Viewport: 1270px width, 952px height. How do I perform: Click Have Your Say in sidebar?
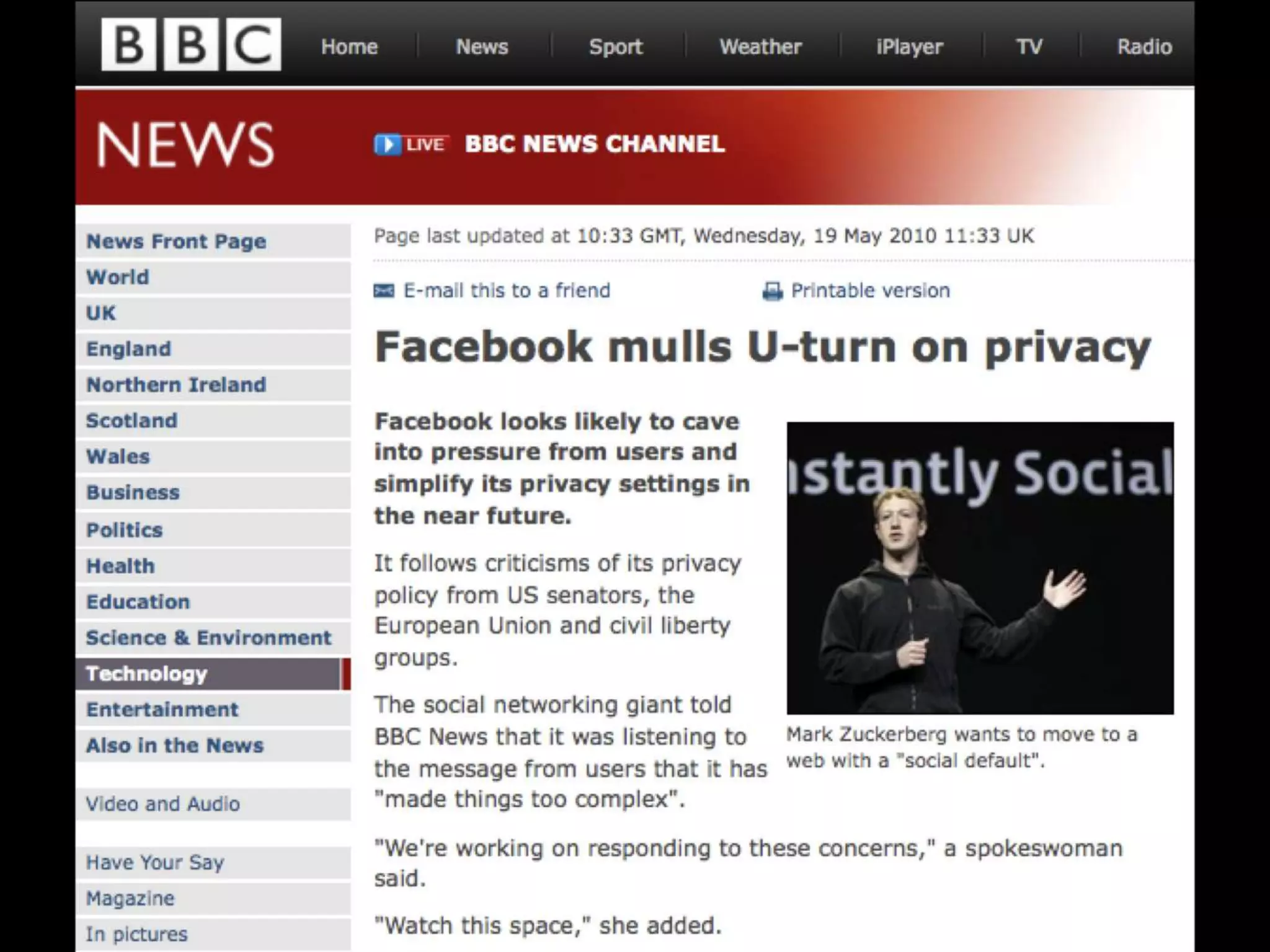(x=213, y=862)
